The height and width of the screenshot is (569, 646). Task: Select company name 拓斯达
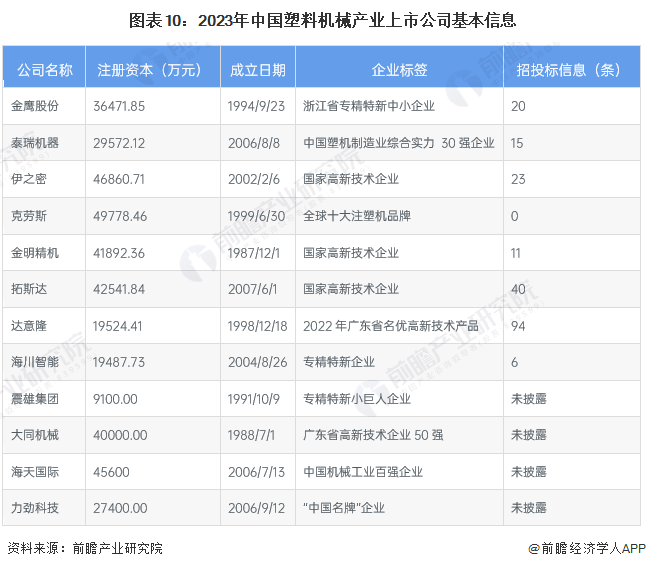pyautogui.click(x=29, y=289)
